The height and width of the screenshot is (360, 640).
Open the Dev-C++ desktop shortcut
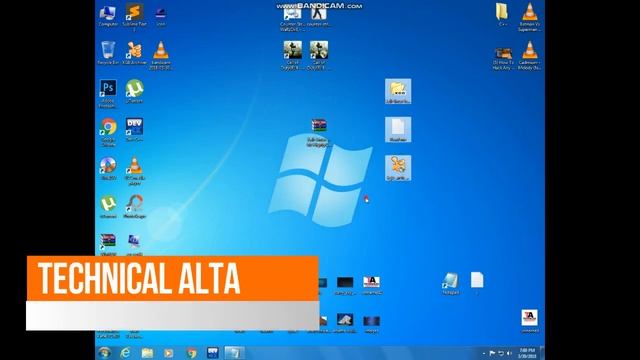(134, 130)
